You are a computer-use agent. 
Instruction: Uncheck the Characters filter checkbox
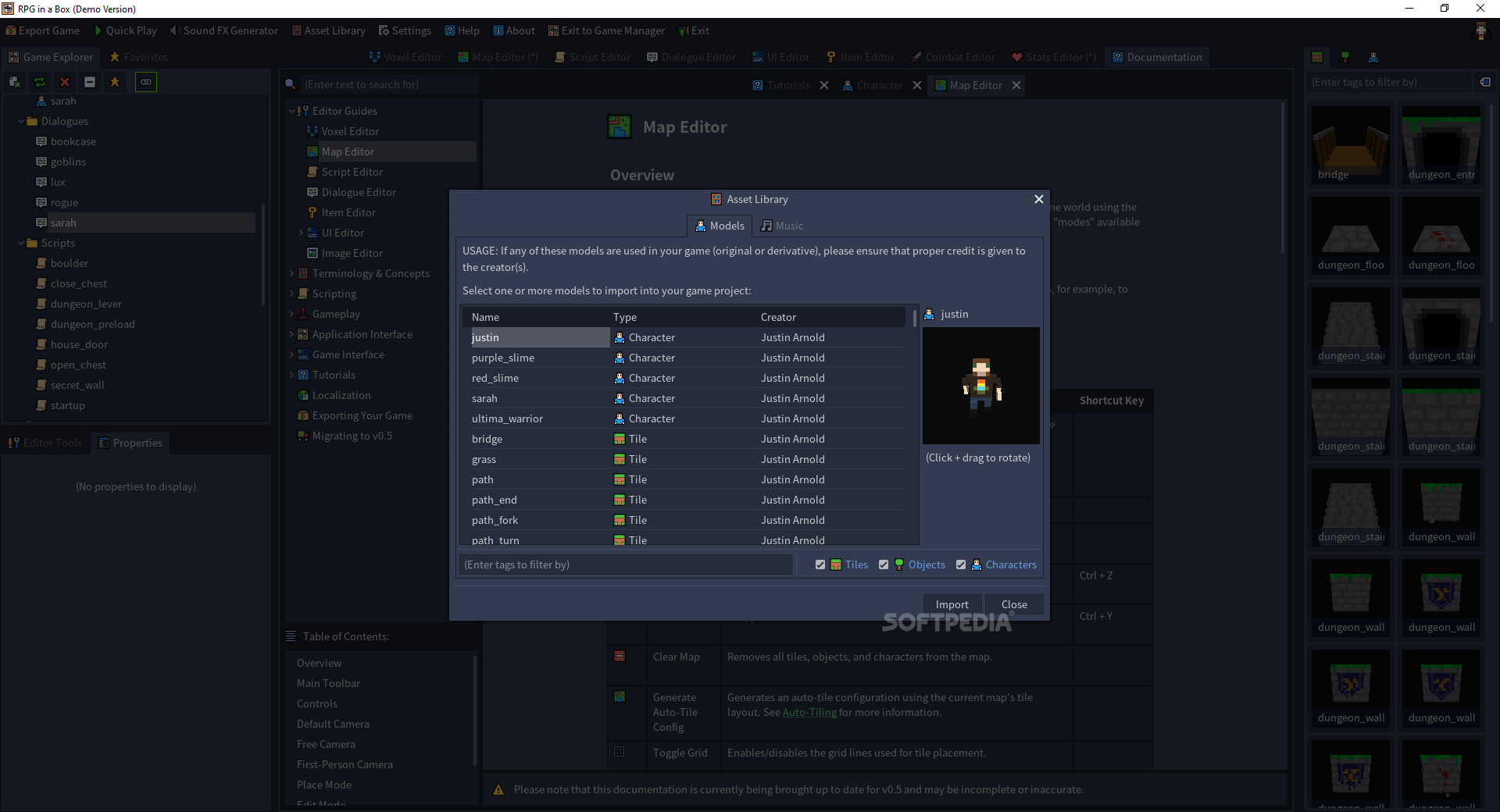(x=961, y=564)
